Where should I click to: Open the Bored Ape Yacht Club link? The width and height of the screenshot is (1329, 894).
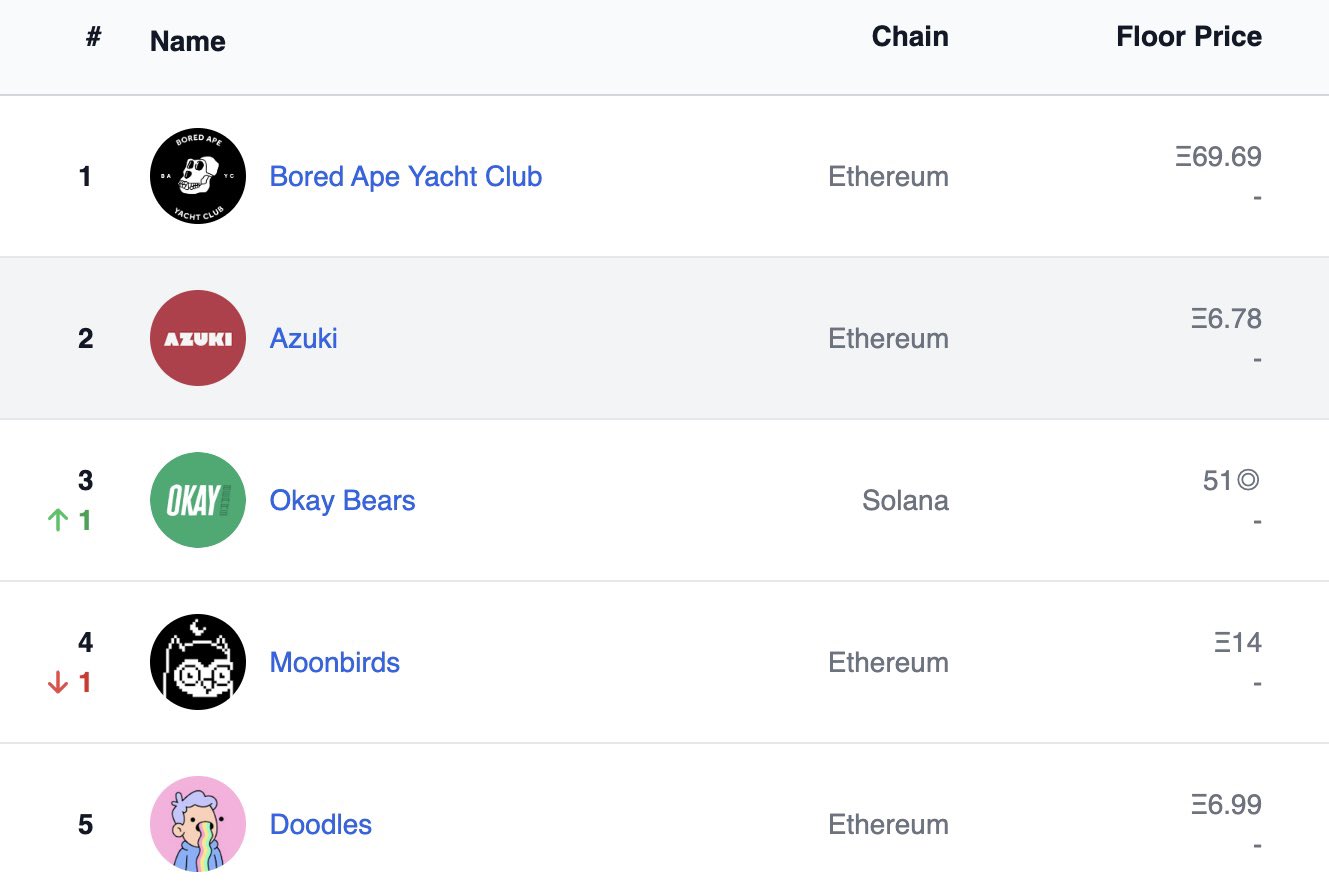click(406, 177)
